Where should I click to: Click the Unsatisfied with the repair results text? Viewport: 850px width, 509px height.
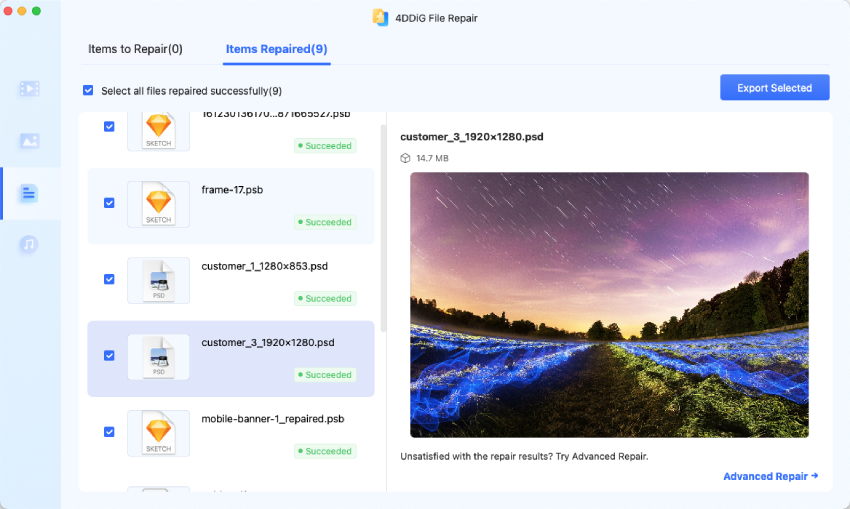[524, 456]
